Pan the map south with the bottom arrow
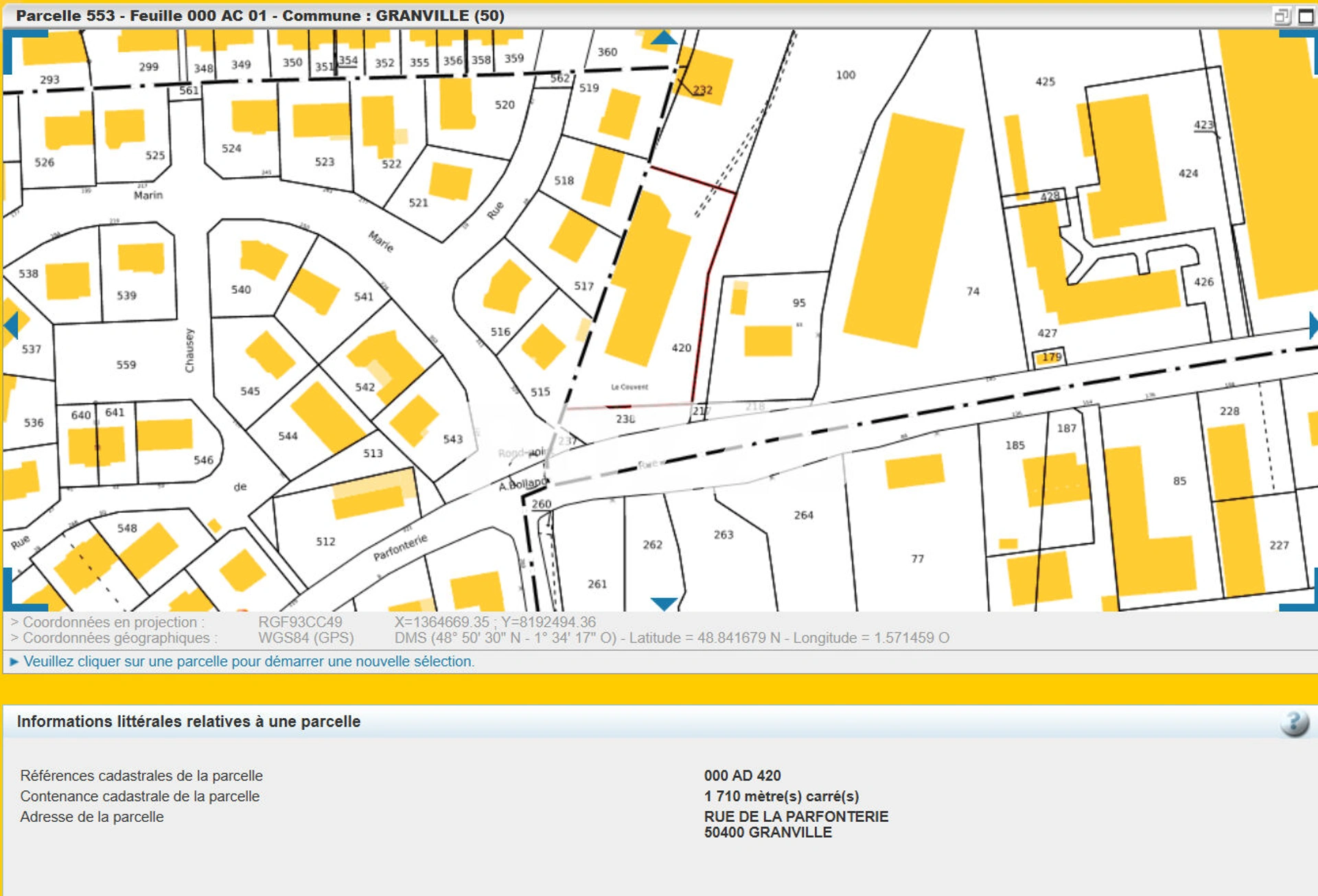 (x=663, y=604)
